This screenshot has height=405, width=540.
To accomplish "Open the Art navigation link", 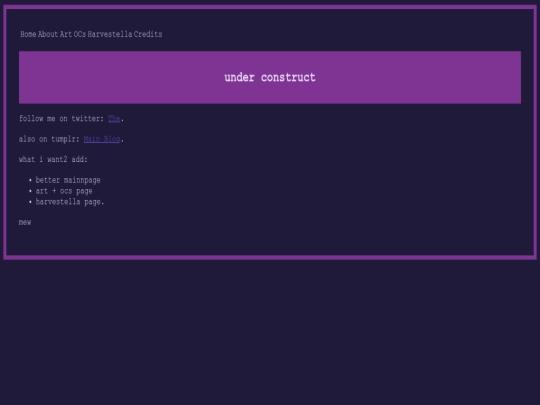I will pos(66,34).
